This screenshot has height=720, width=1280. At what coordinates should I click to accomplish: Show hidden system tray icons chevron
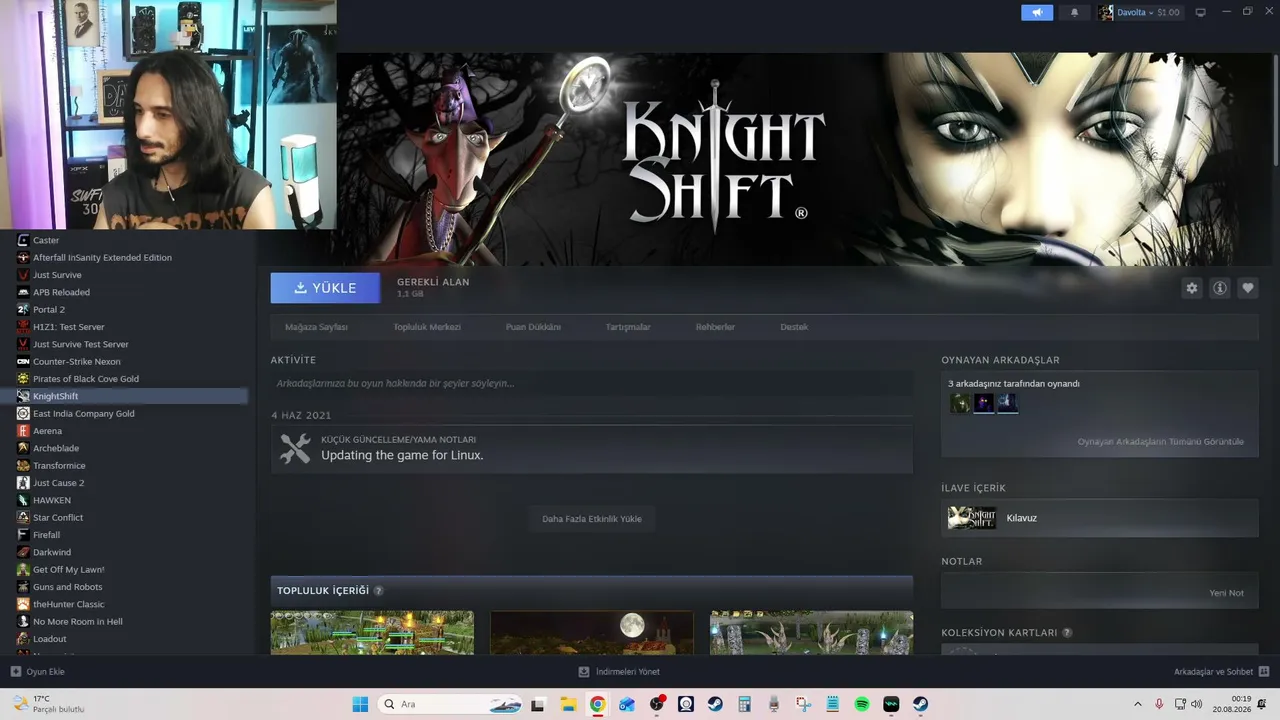1137,704
